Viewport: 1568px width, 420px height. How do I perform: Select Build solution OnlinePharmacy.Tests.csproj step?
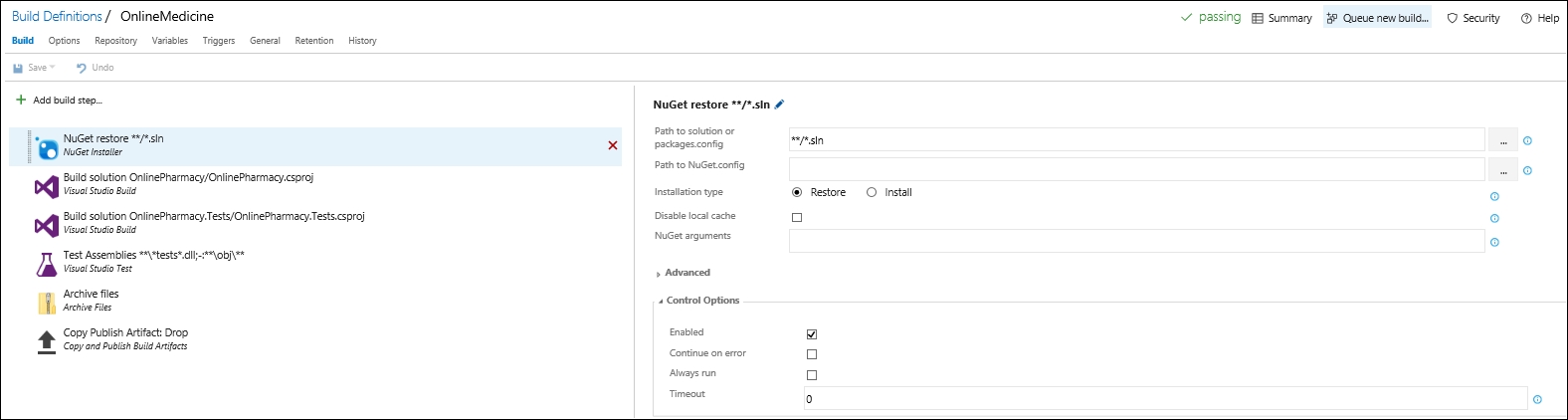(315, 224)
